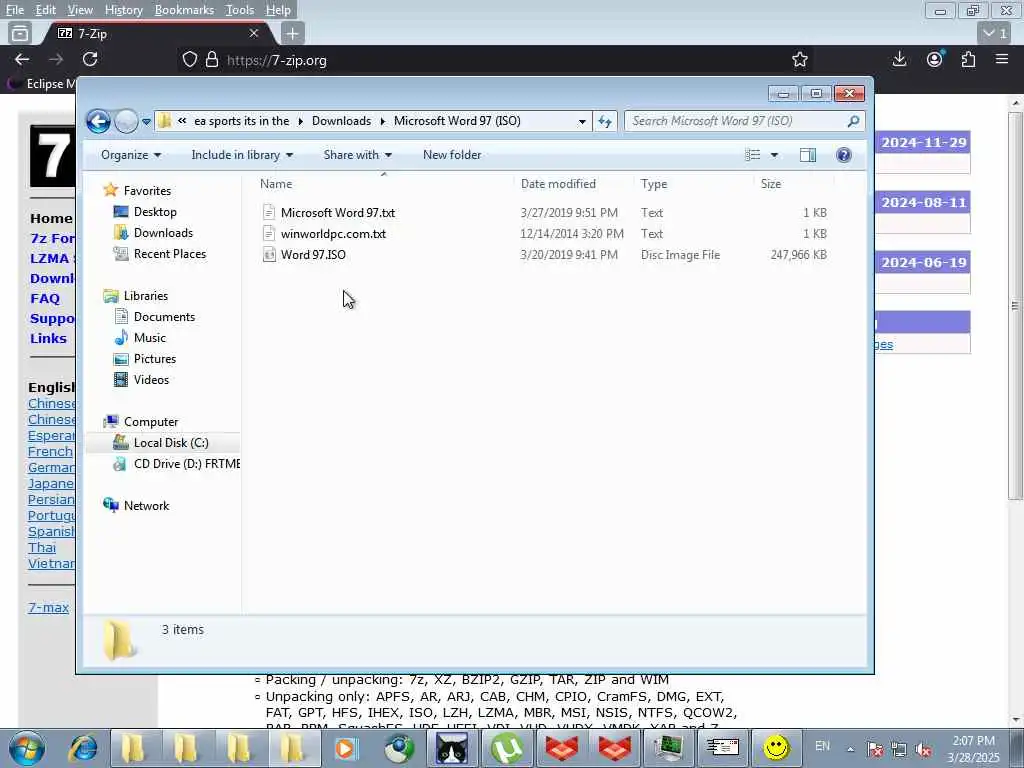Open the view options dropdown arrow
This screenshot has width=1024, height=768.
774,155
